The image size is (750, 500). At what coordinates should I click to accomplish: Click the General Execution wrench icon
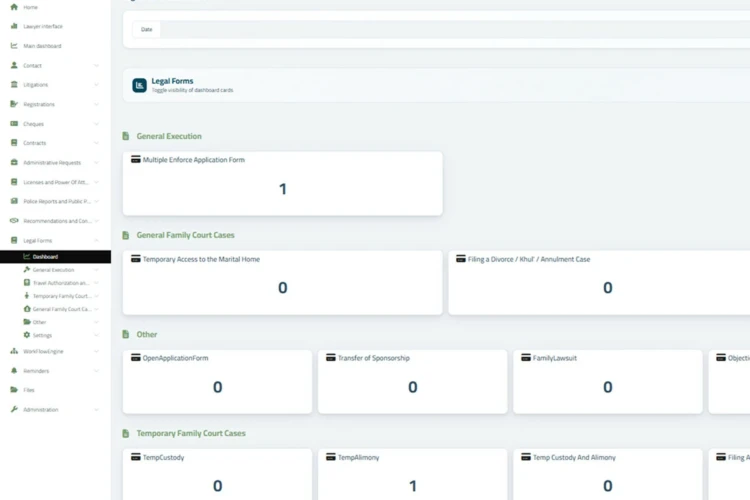(27, 269)
